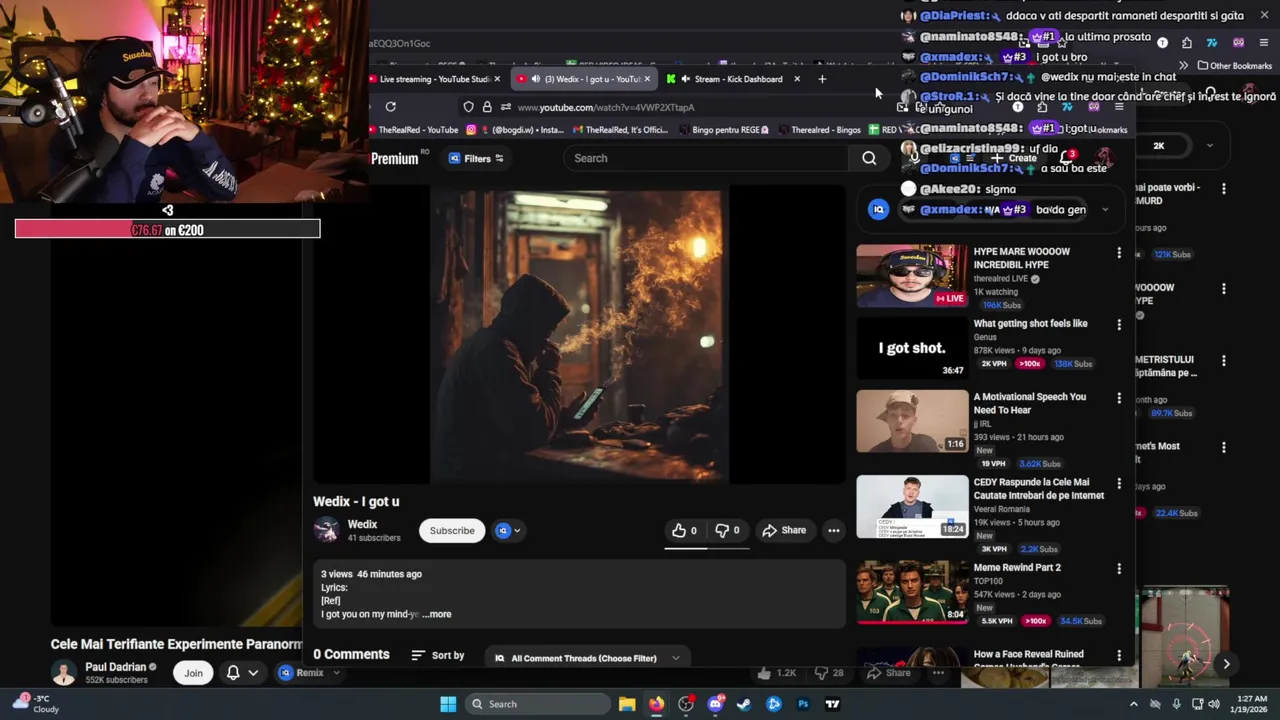Click the Wedix channel avatar
The image size is (1280, 720).
point(327,530)
